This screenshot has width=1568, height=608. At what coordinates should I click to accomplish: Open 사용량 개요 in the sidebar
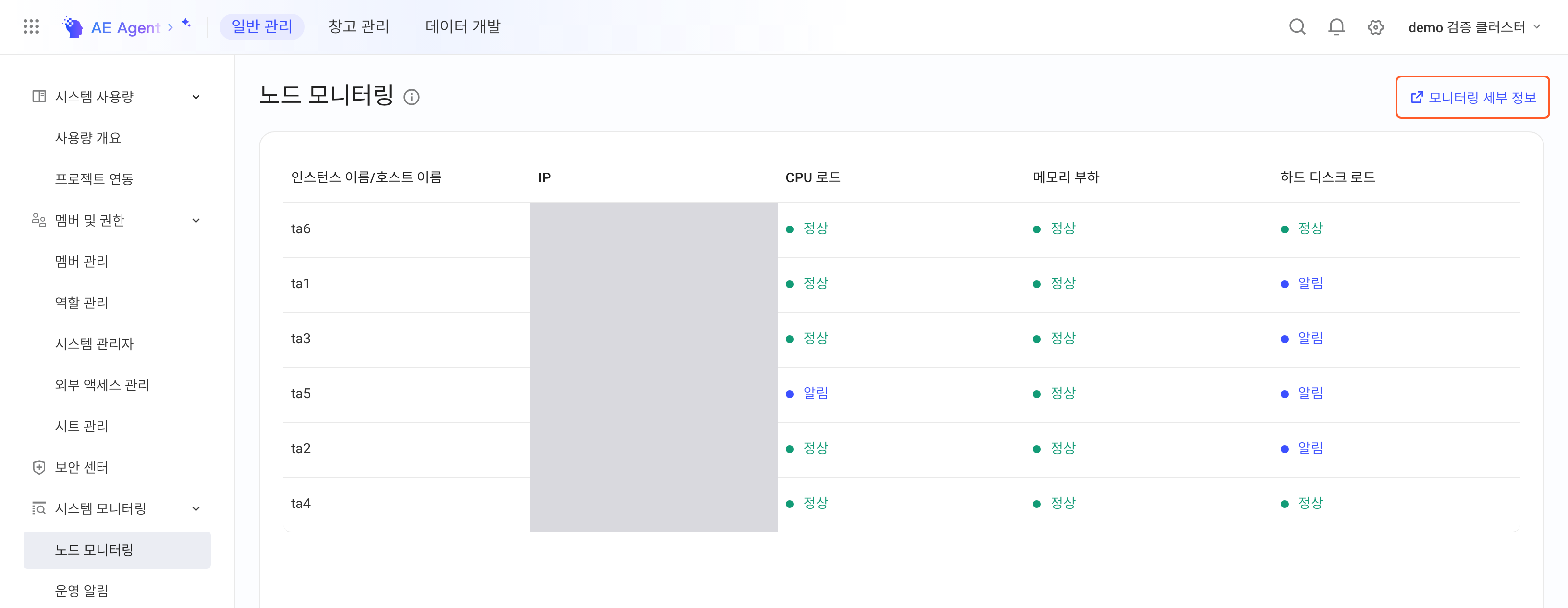point(88,138)
